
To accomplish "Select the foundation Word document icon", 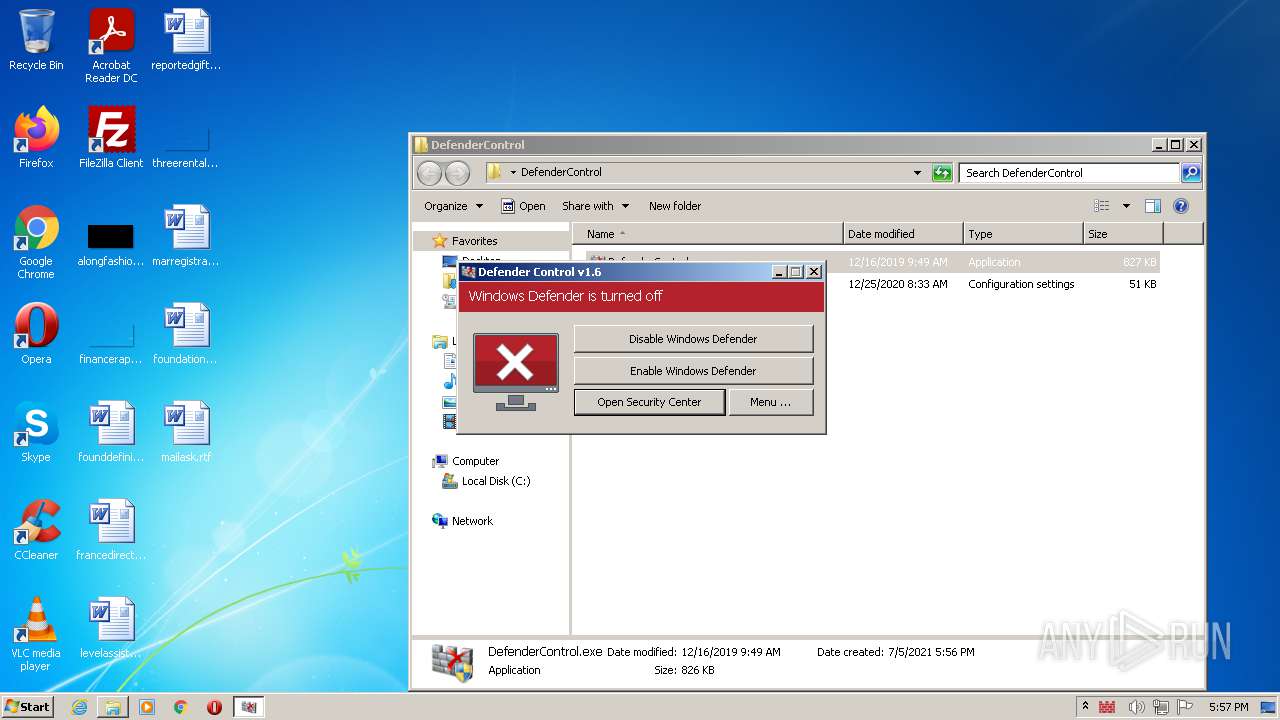I will tap(186, 333).
